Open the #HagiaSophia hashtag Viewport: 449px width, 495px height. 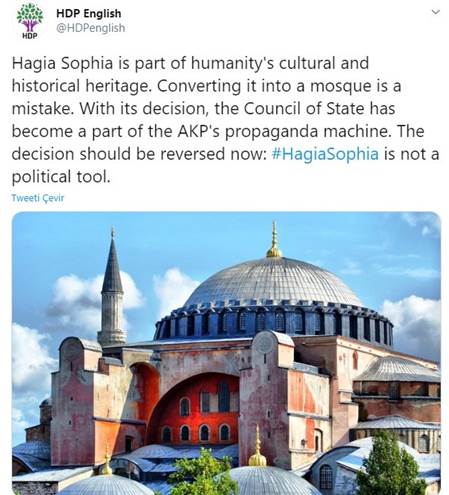click(325, 154)
